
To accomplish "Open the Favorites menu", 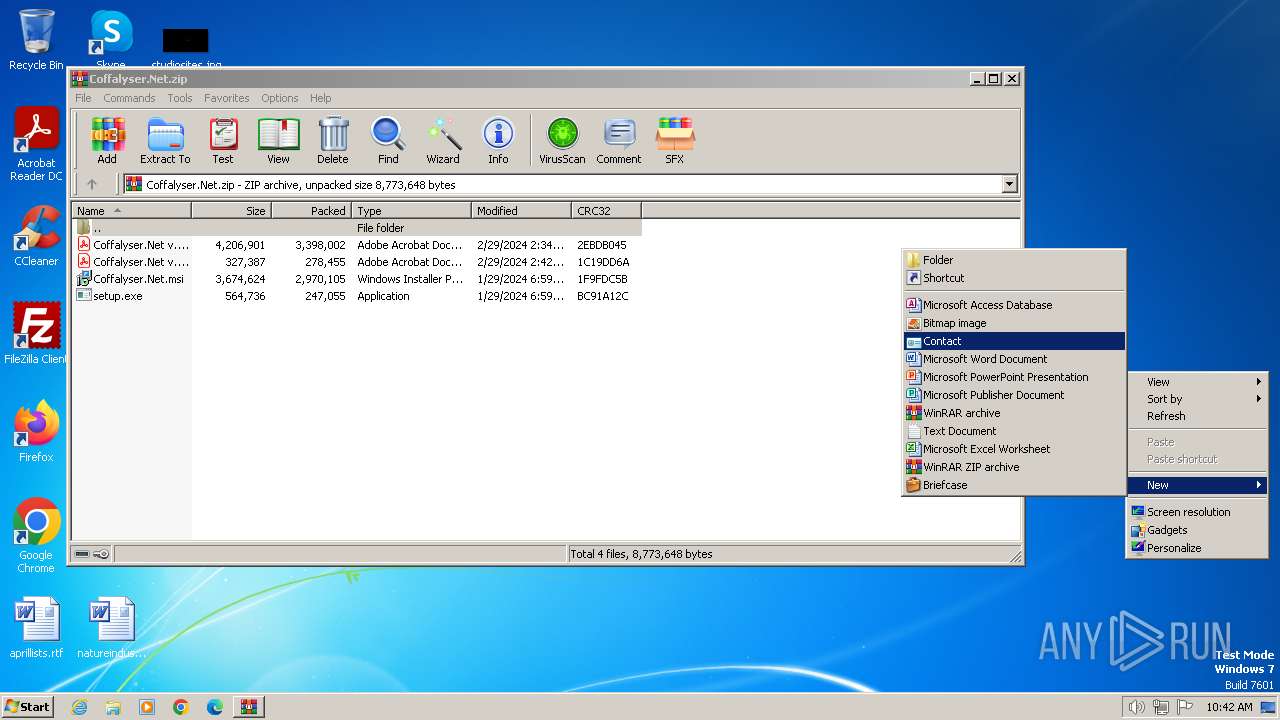I will (227, 98).
